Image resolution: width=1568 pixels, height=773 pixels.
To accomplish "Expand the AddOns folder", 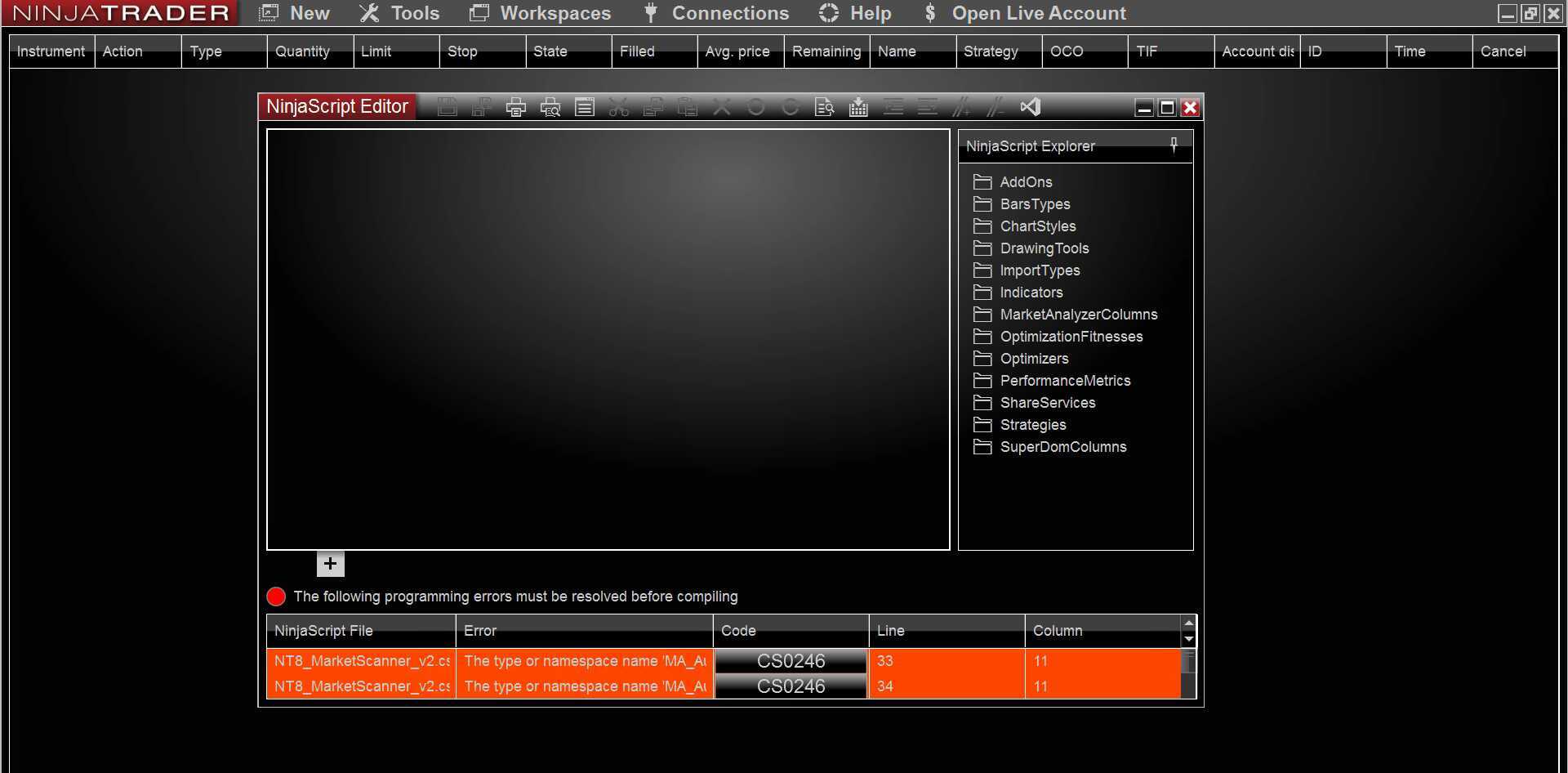I will click(1027, 181).
